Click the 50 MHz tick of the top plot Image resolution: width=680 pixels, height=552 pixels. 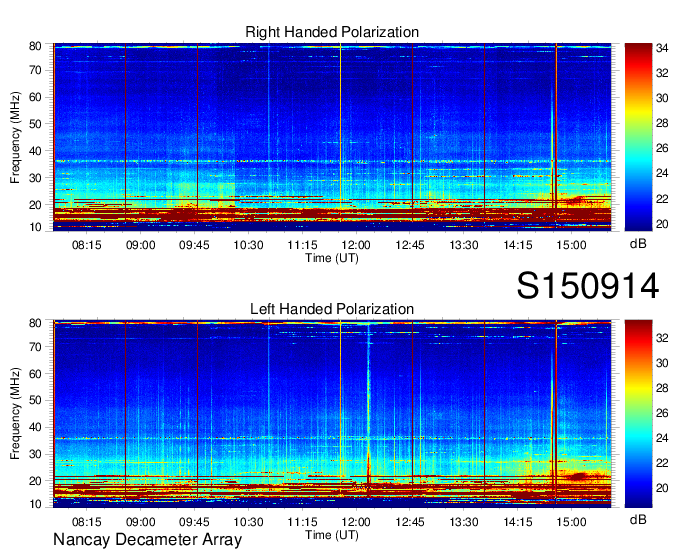tap(35, 124)
